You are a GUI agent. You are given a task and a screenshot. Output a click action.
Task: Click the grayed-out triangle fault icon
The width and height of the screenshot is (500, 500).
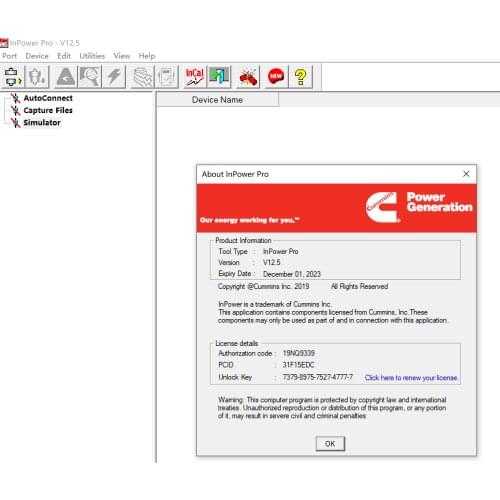(66, 77)
